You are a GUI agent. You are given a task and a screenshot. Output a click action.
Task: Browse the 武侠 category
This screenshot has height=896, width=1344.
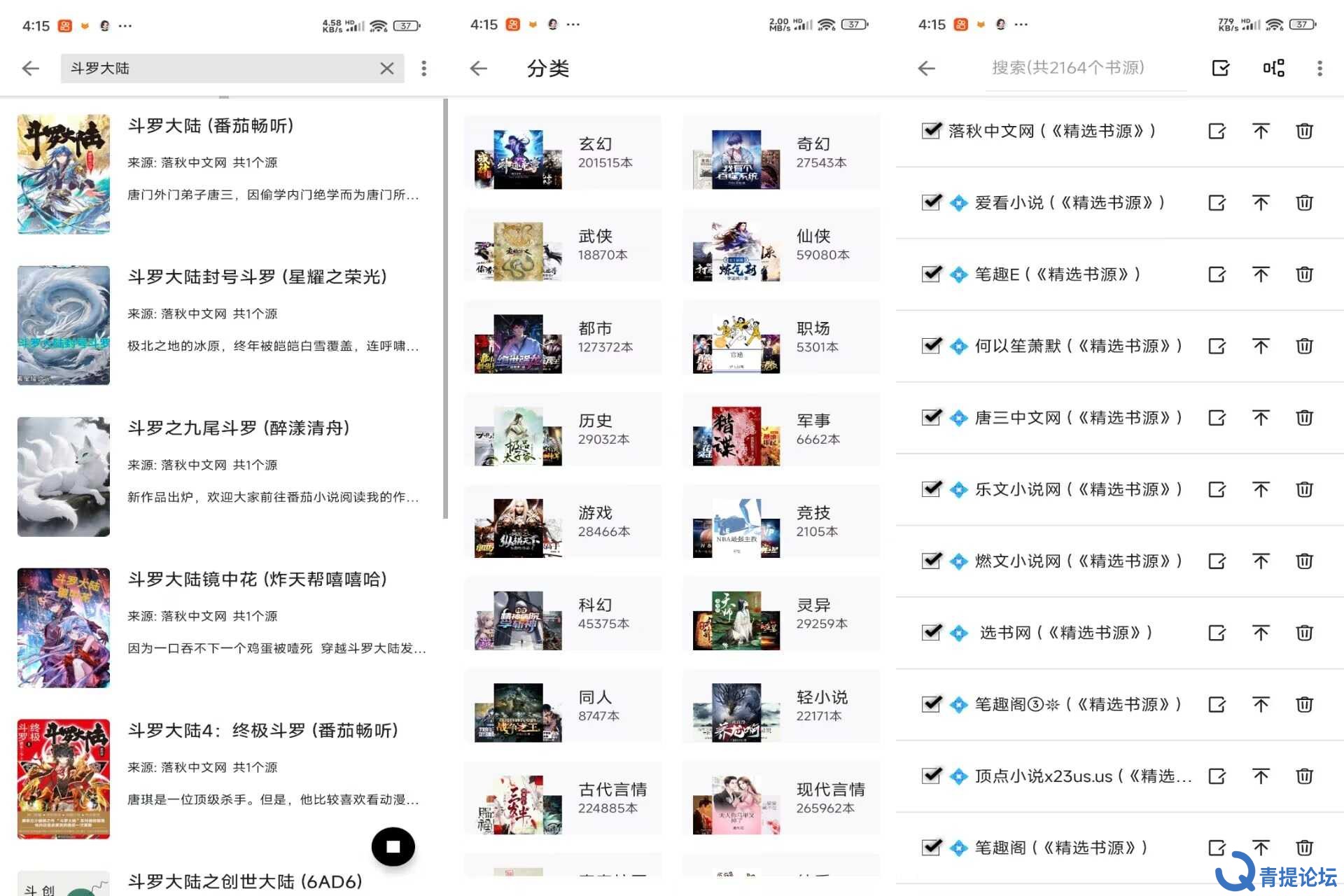563,245
